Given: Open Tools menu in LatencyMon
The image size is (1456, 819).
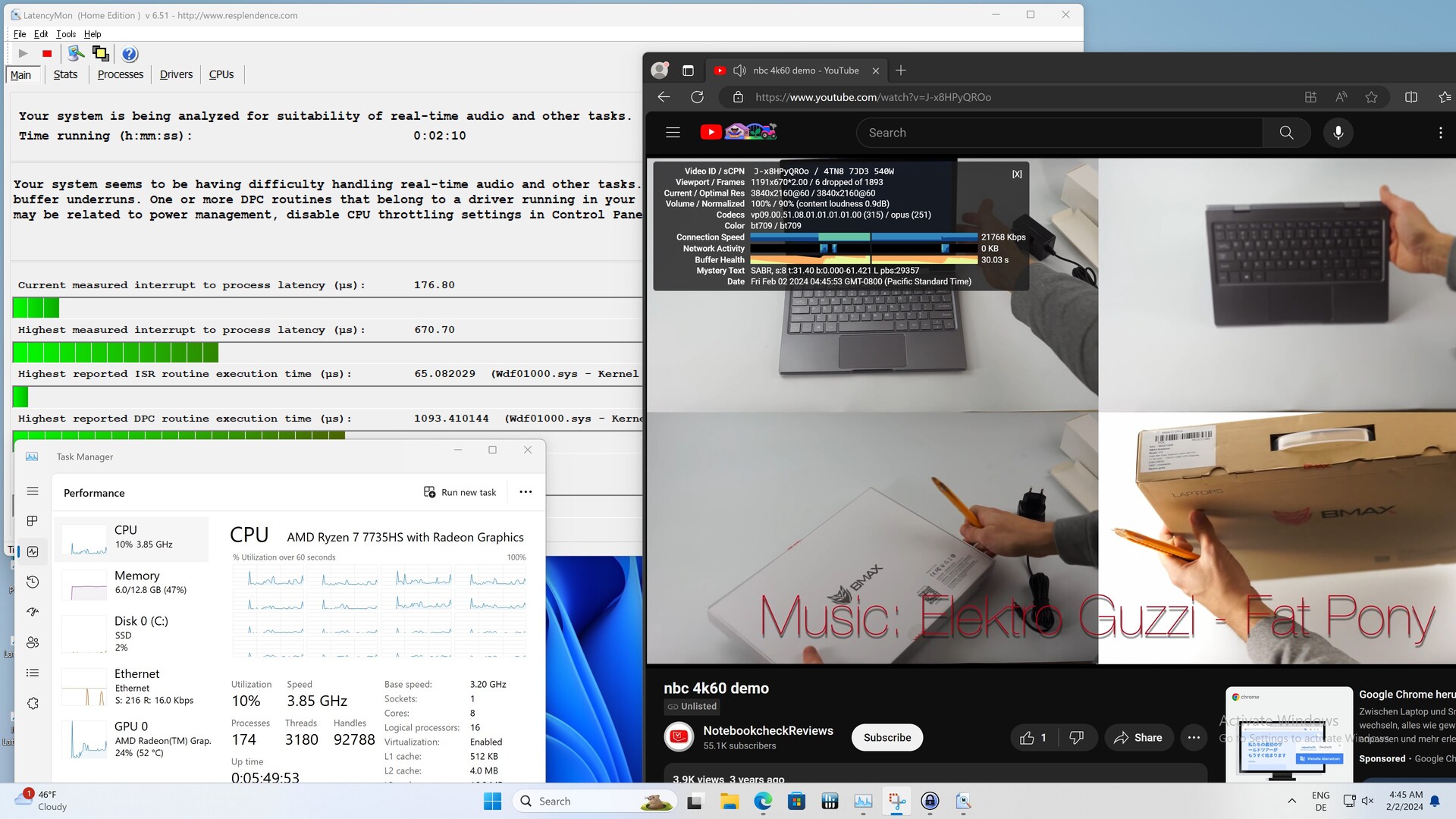Looking at the screenshot, I should (66, 34).
